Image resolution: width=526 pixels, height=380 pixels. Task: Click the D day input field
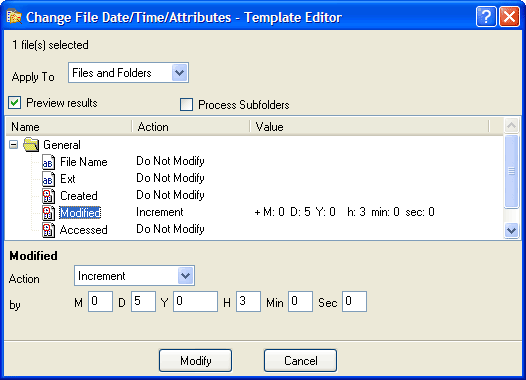point(143,302)
